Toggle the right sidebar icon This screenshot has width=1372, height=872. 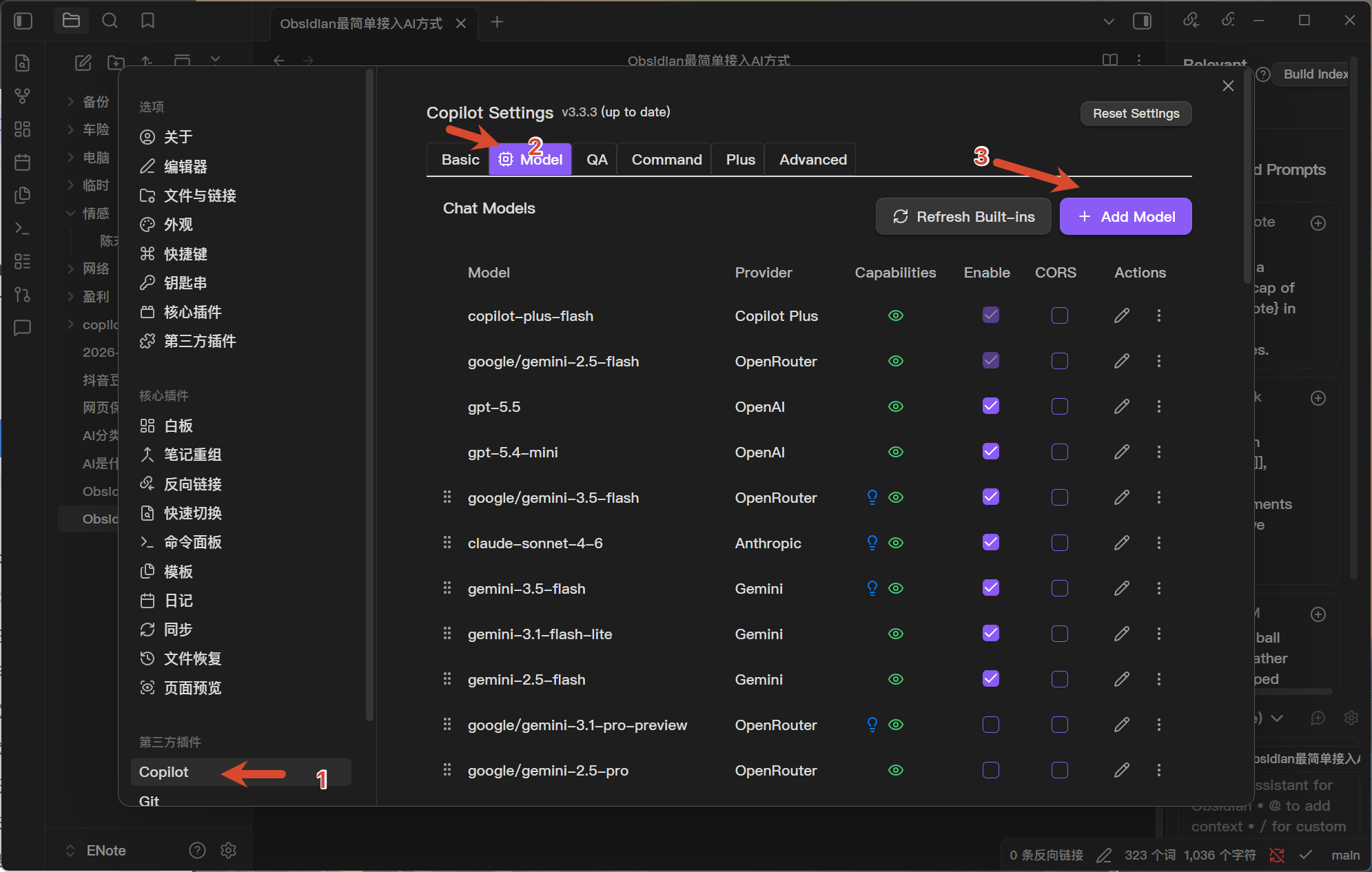(x=1142, y=21)
